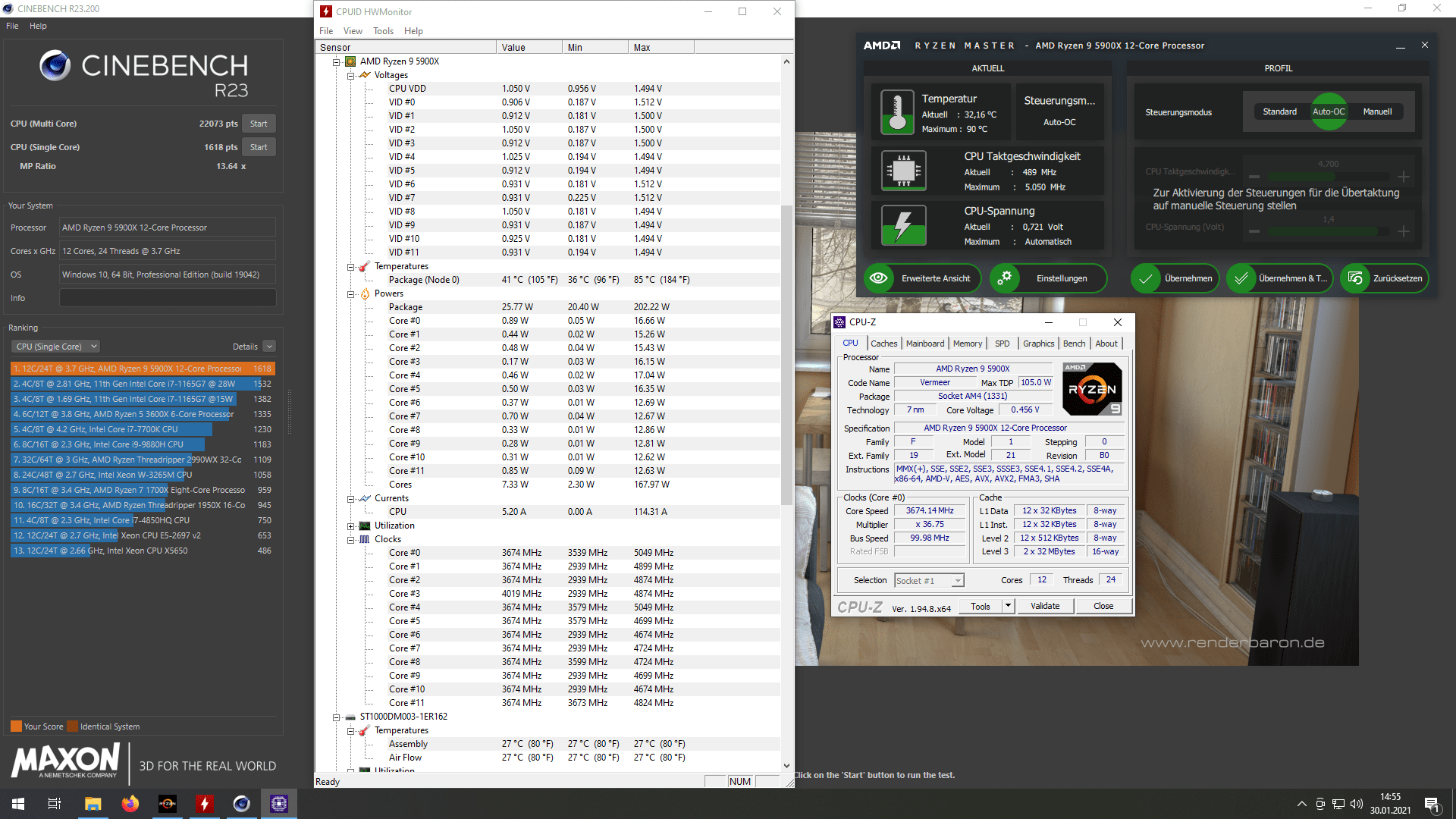Image resolution: width=1456 pixels, height=819 pixels.
Task: Open the Tools menu in HWMonitor
Action: pos(383,31)
